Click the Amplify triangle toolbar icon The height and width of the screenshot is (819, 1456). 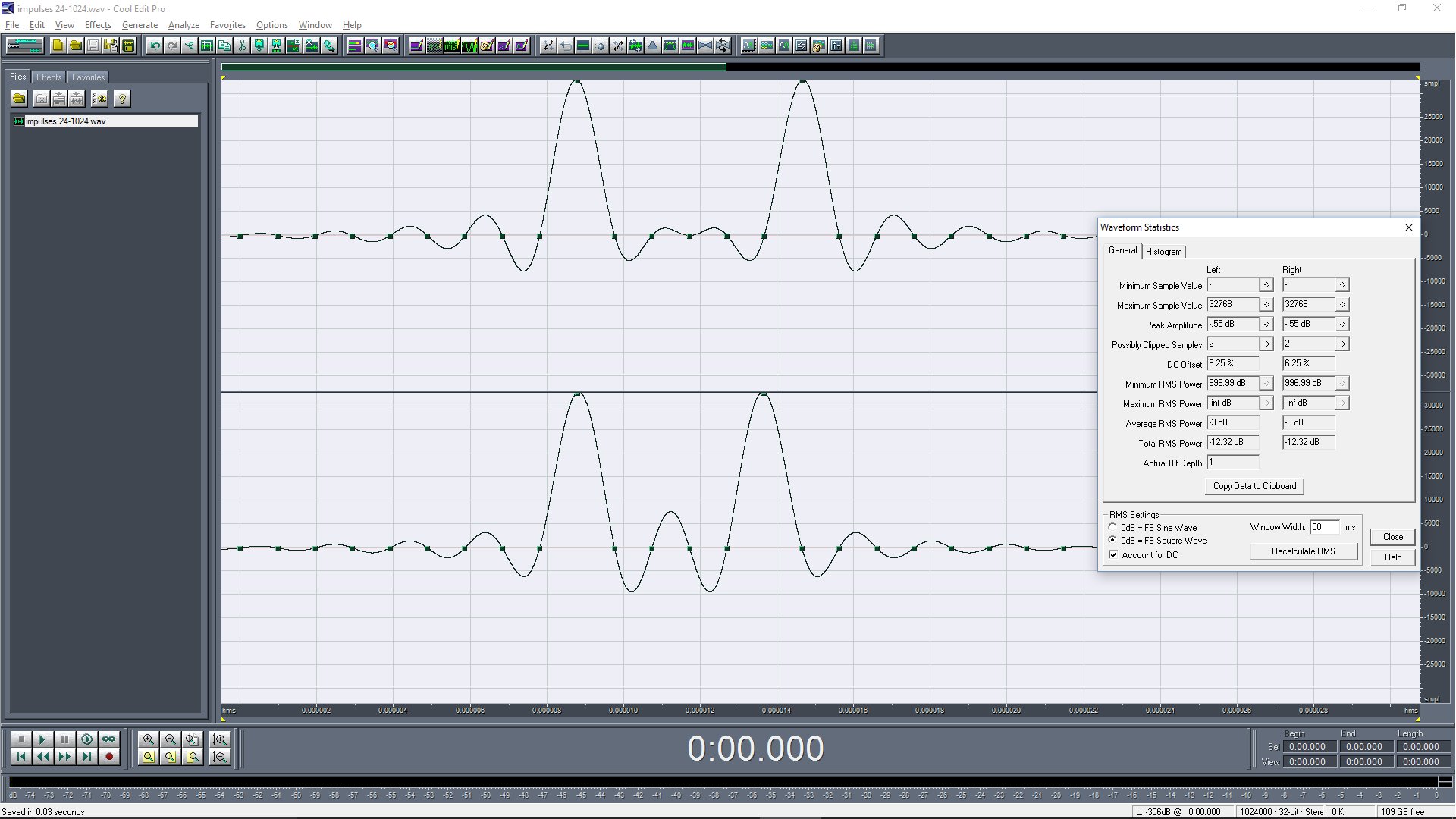[652, 45]
